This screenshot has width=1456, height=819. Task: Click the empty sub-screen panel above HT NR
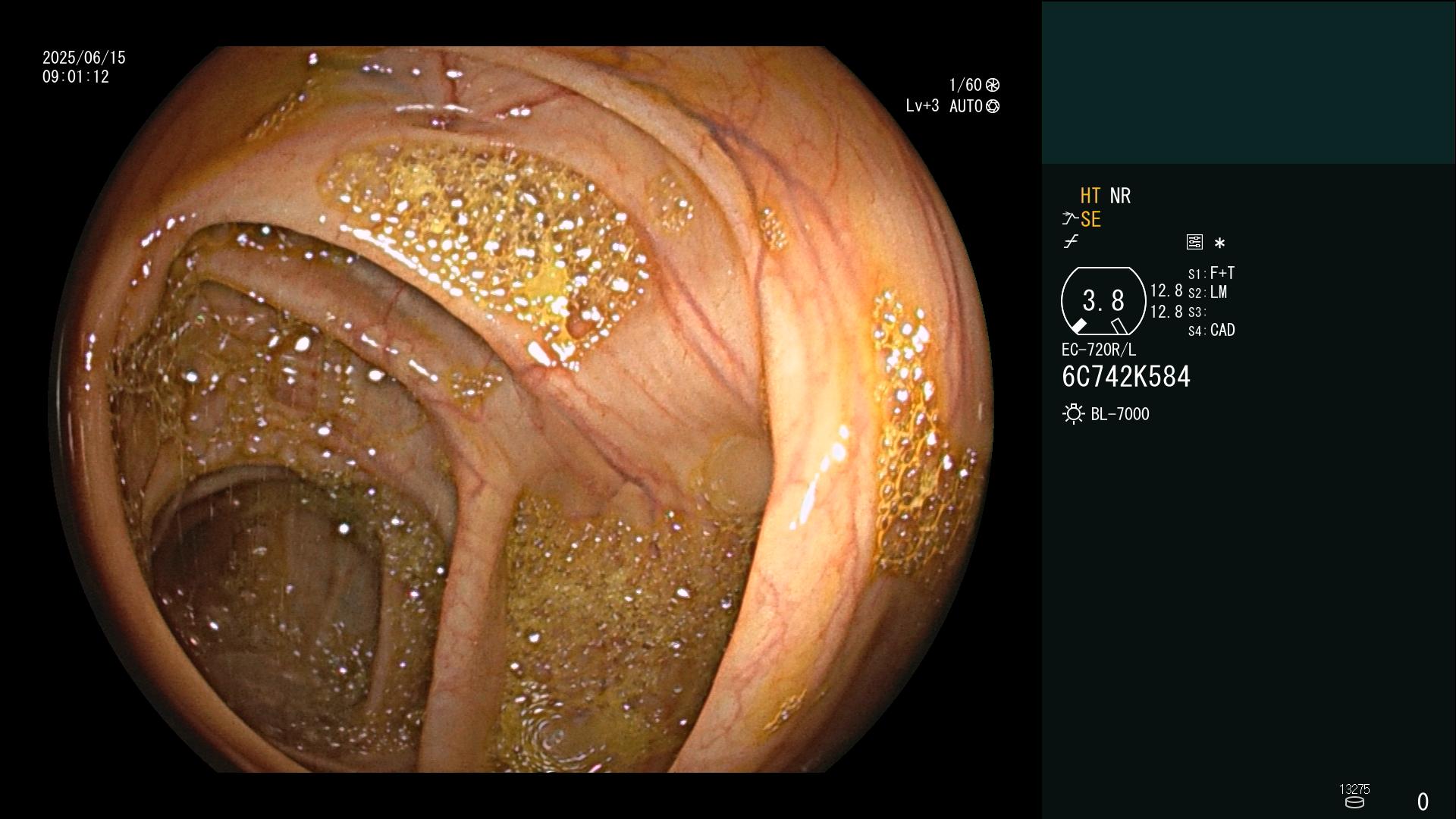coord(1249,82)
